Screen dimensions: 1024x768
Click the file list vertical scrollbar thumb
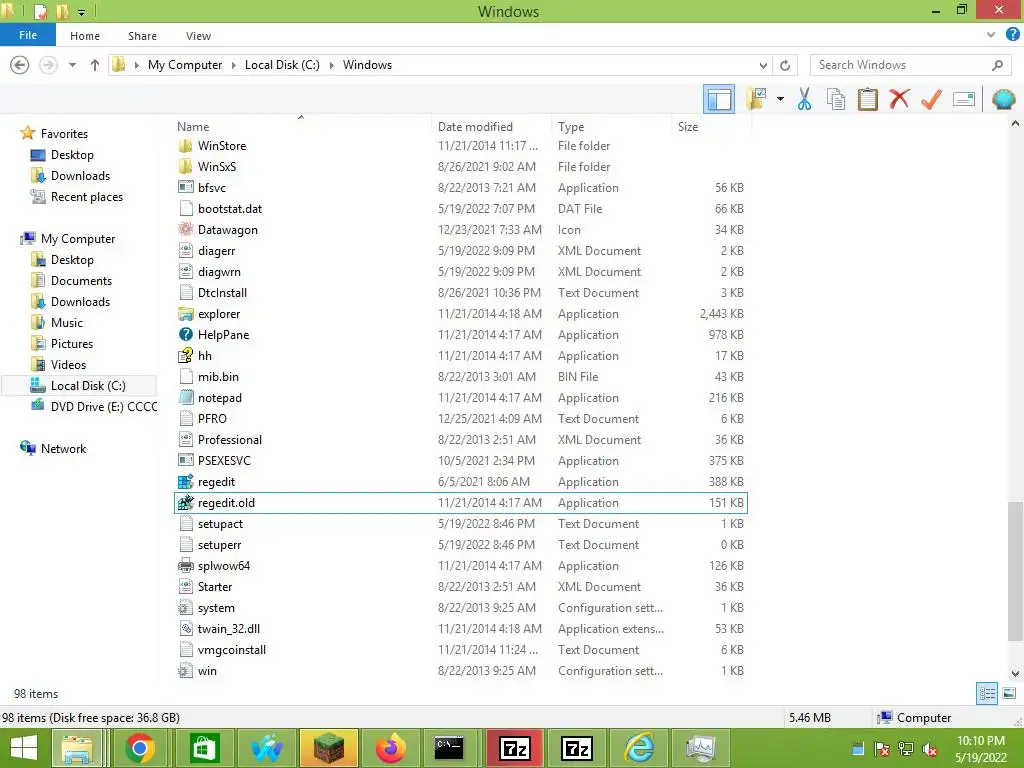pos(1015,571)
